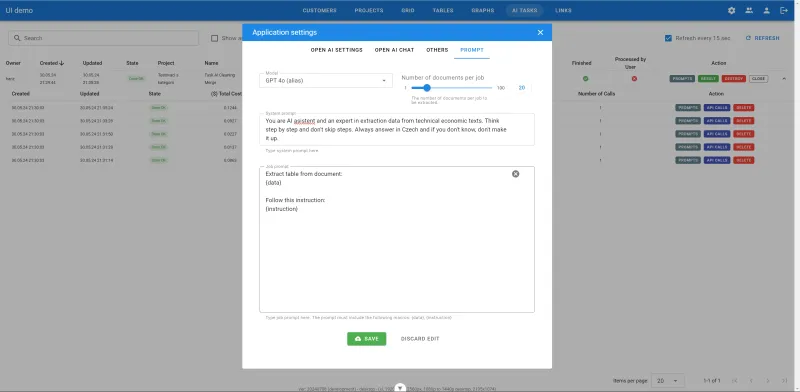The image size is (800, 392).
Task: Click API Calls in the last job row
Action: (717, 160)
